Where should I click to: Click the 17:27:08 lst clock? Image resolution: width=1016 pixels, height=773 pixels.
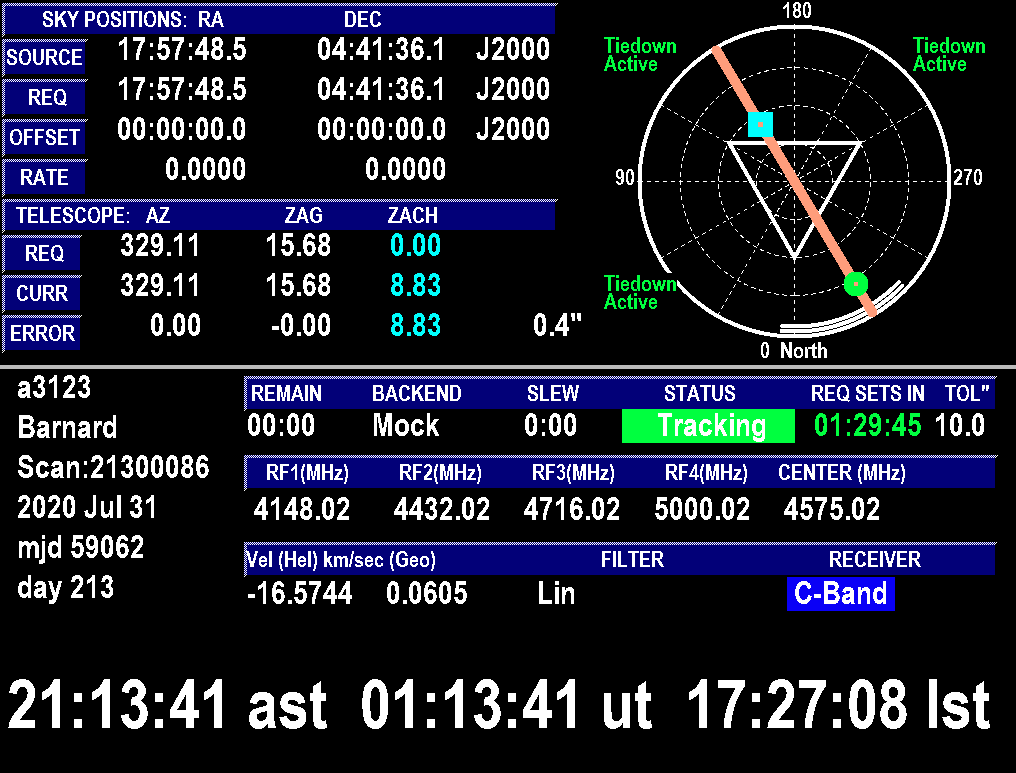[x=838, y=706]
